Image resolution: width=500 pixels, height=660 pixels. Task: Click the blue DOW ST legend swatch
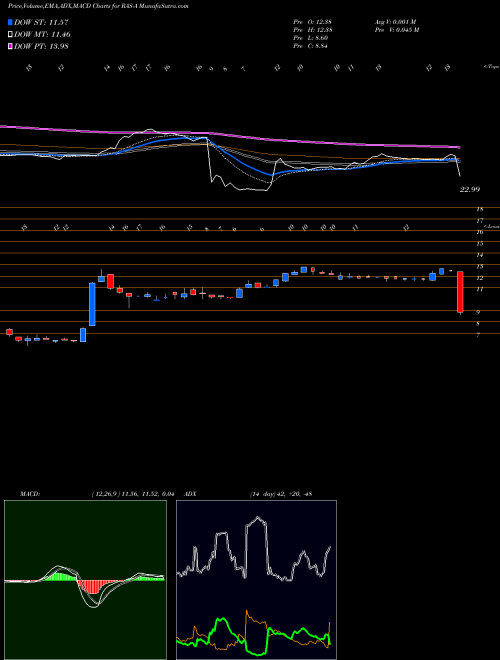(x=10, y=22)
